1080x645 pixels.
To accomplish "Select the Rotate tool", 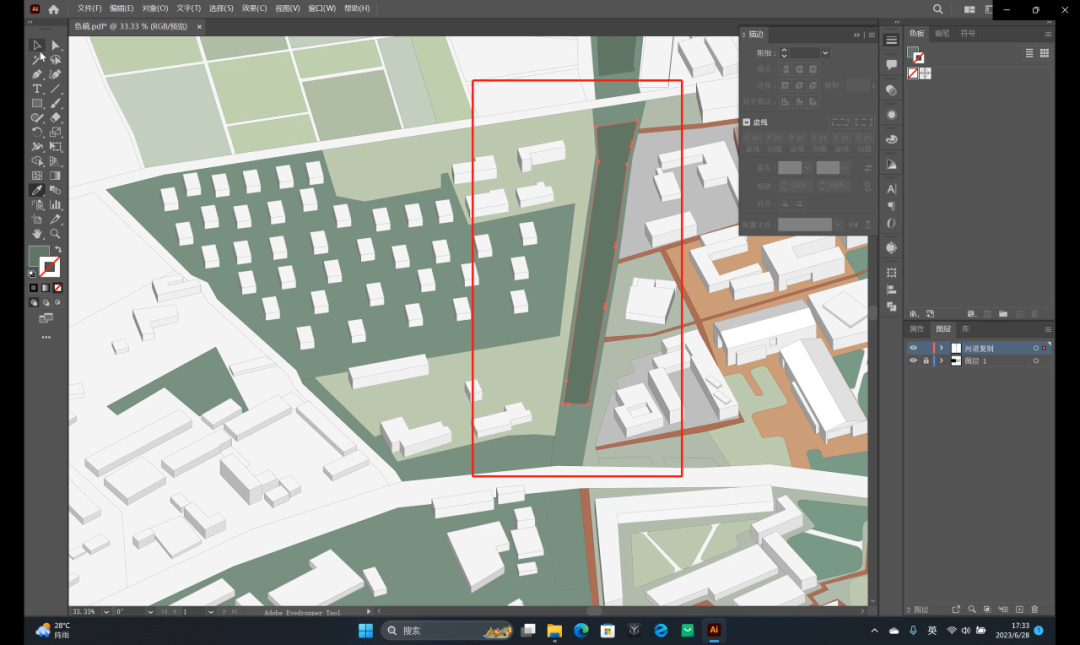I will point(37,132).
